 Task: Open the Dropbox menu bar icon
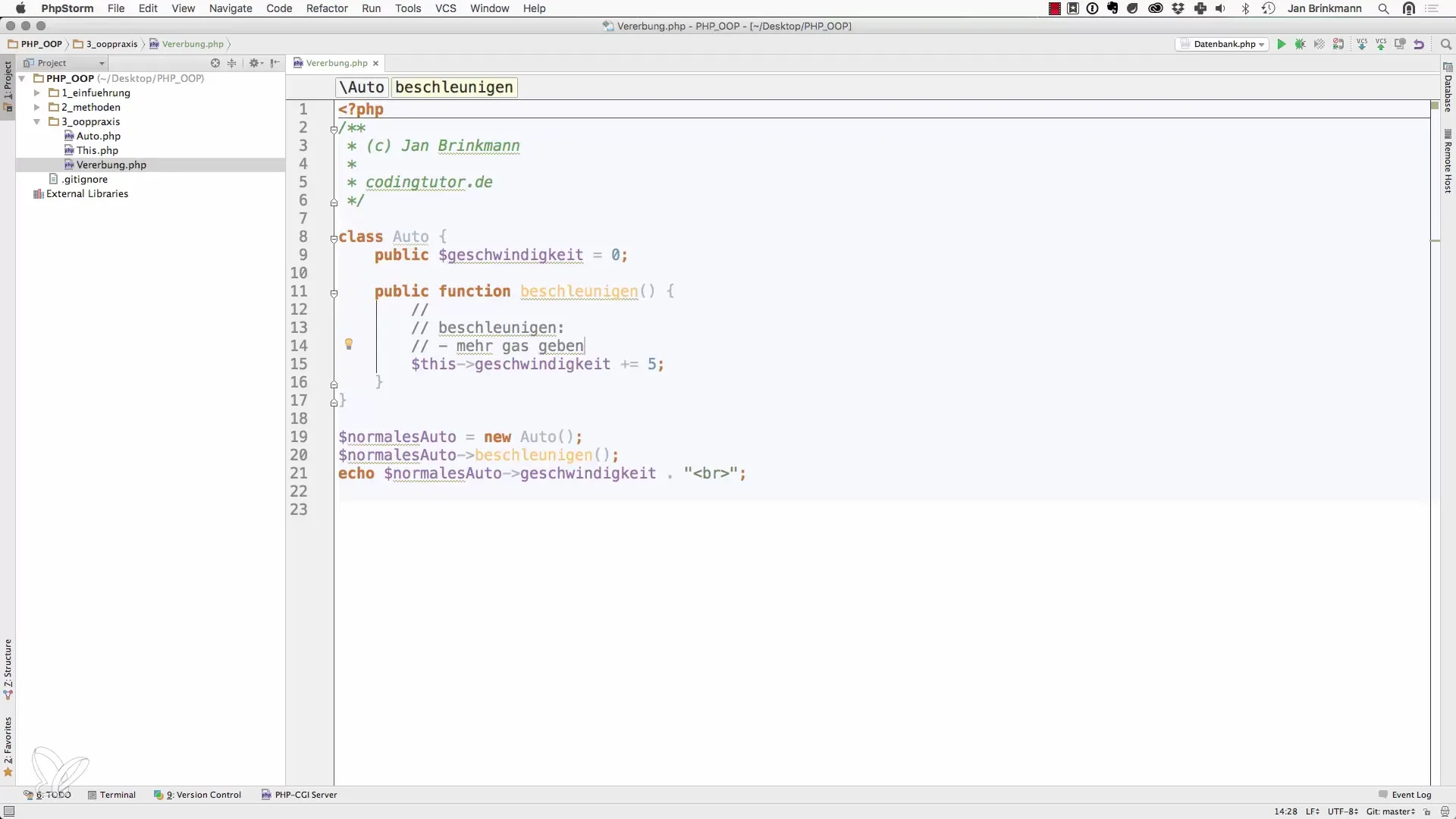pos(1178,8)
